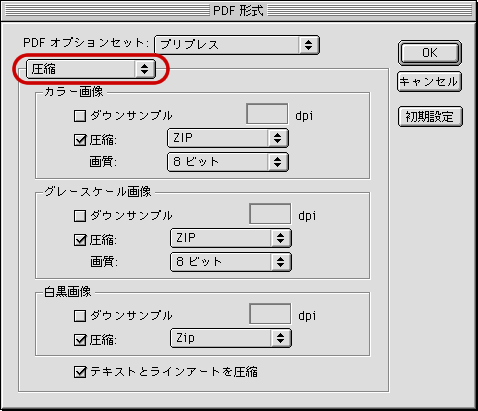478x411 pixels.
Task: Open カラー画像 画質 8 ビット dropdown
Action: coord(228,162)
